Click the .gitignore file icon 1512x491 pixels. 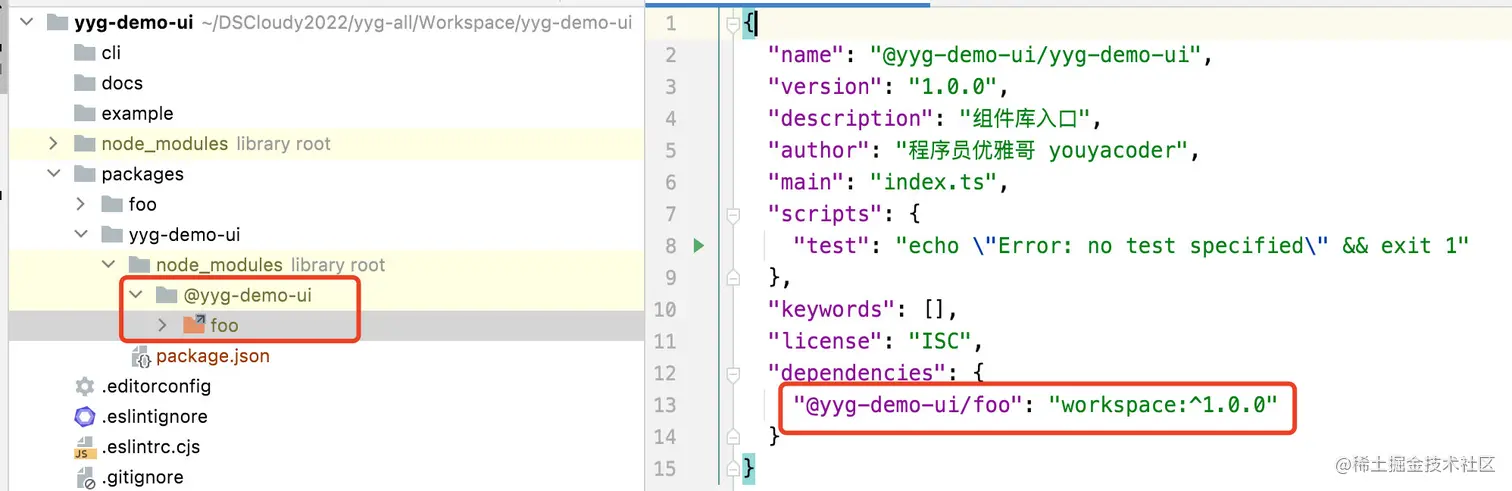(x=85, y=478)
